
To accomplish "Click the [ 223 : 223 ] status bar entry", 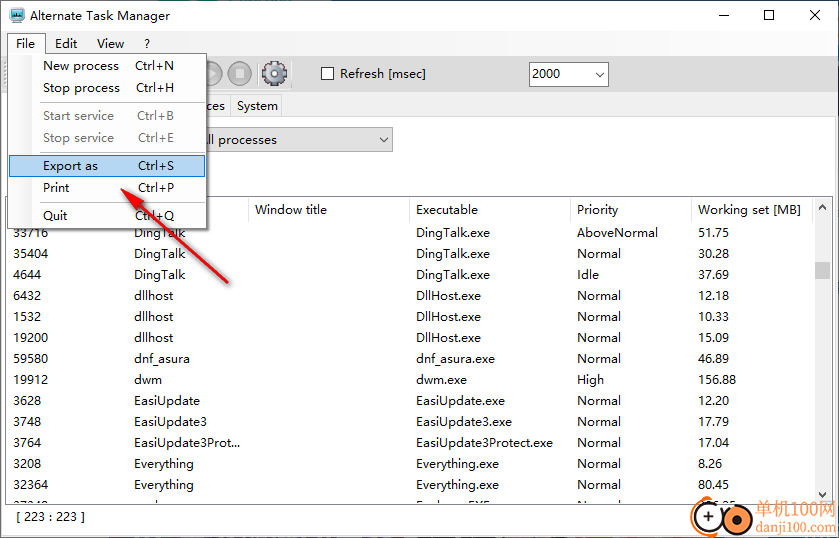I will [x=50, y=517].
